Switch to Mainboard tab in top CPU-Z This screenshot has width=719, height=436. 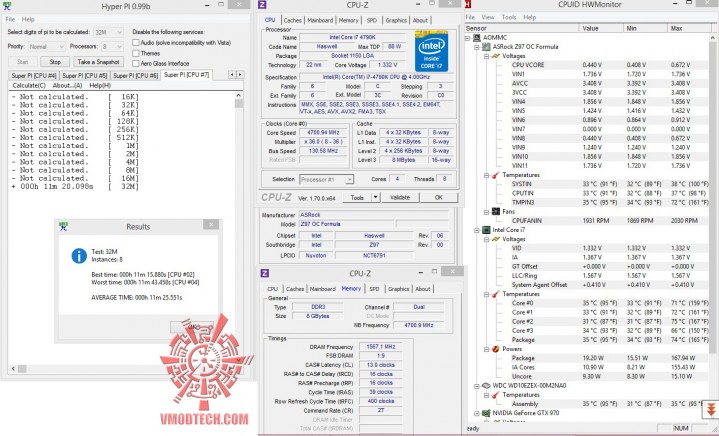pos(320,21)
